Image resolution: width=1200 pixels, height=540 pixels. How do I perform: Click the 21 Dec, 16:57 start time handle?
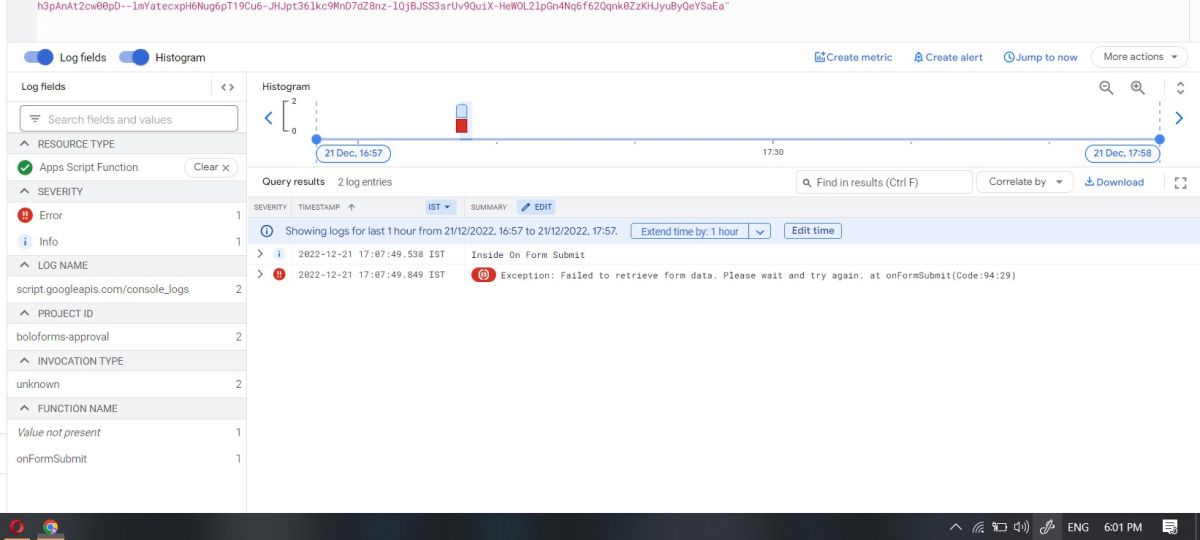pyautogui.click(x=353, y=153)
